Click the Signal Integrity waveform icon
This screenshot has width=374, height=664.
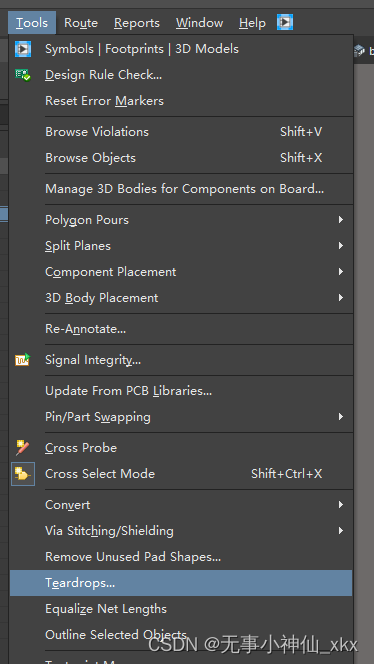coord(23,360)
